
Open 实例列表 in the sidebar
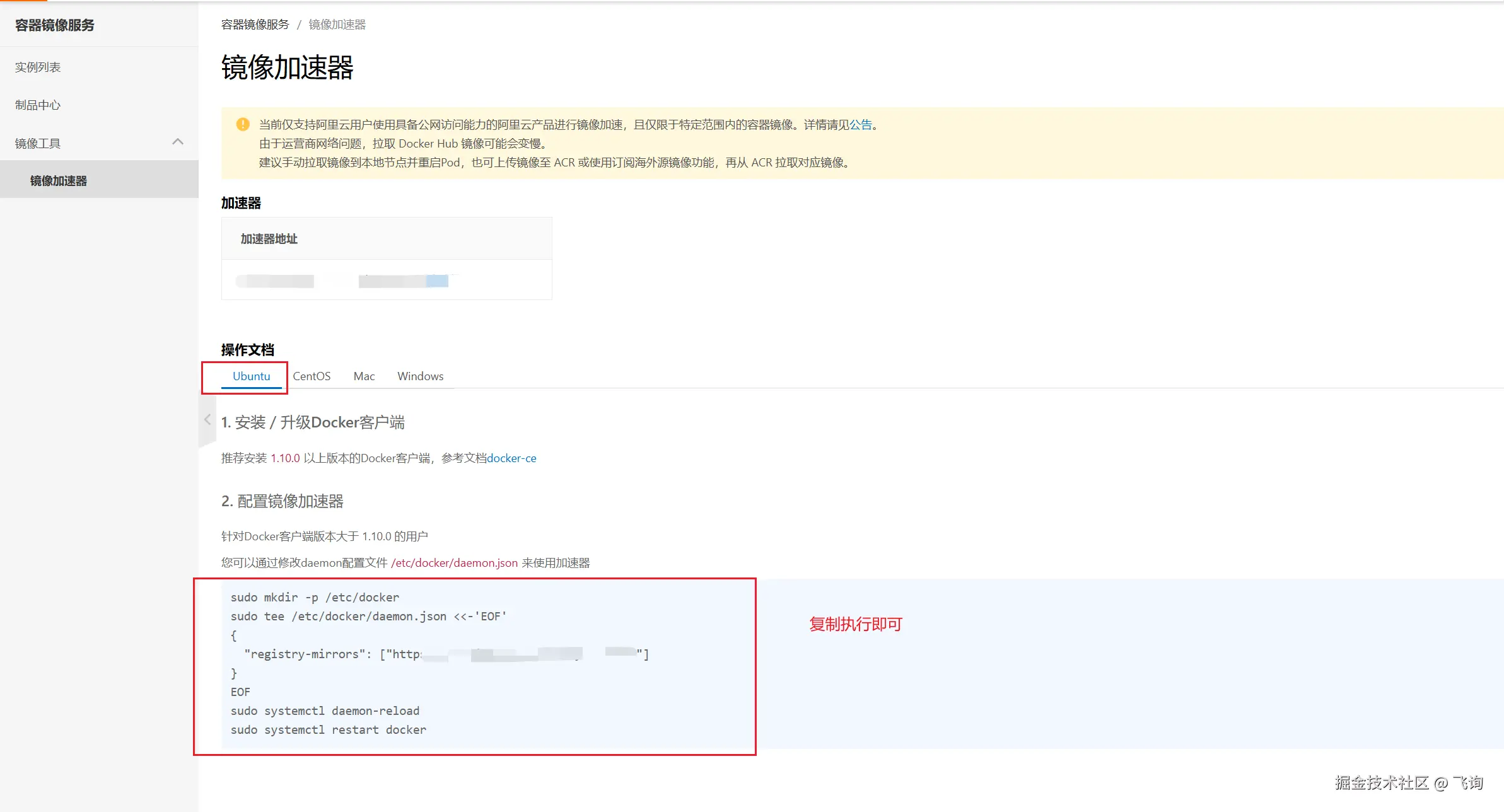click(x=38, y=67)
